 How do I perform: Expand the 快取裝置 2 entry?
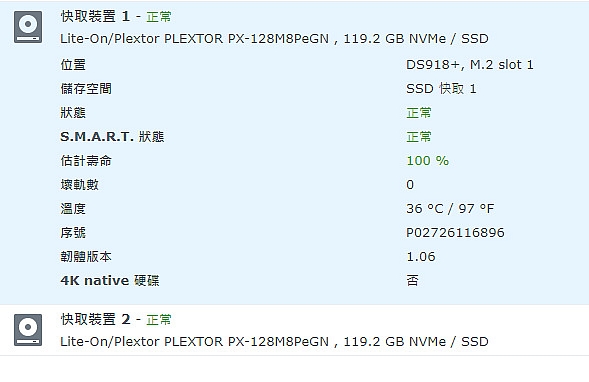[x=294, y=330]
